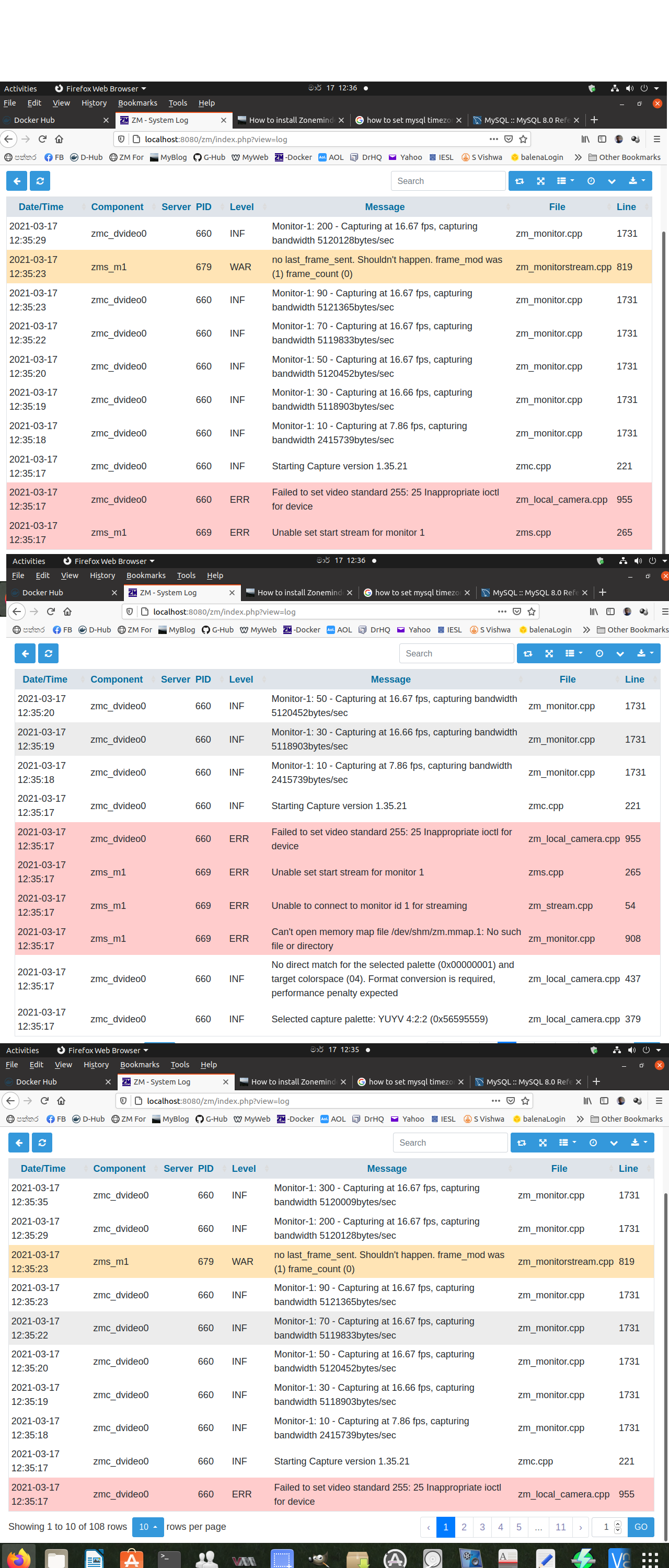Focus the Search box in the 12:35 window

[451, 1143]
